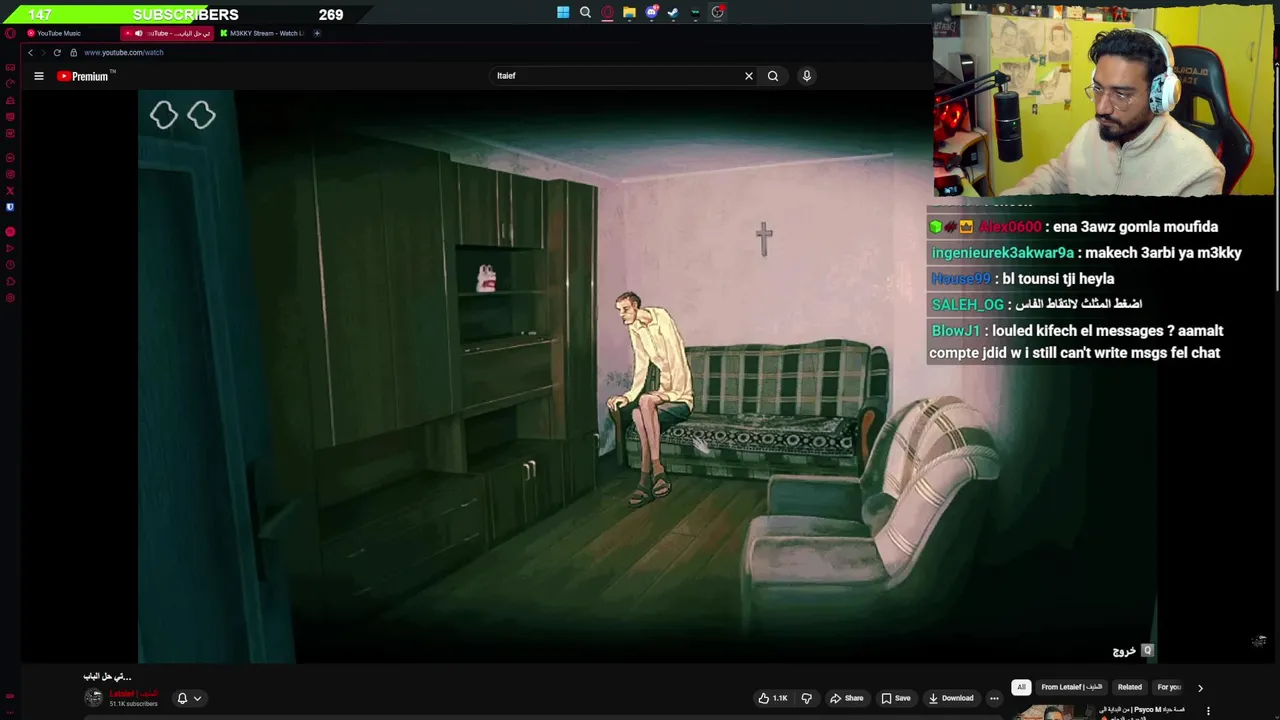Image resolution: width=1280 pixels, height=720 pixels.
Task: Show more filter chips with right arrow
Action: pyautogui.click(x=1200, y=688)
